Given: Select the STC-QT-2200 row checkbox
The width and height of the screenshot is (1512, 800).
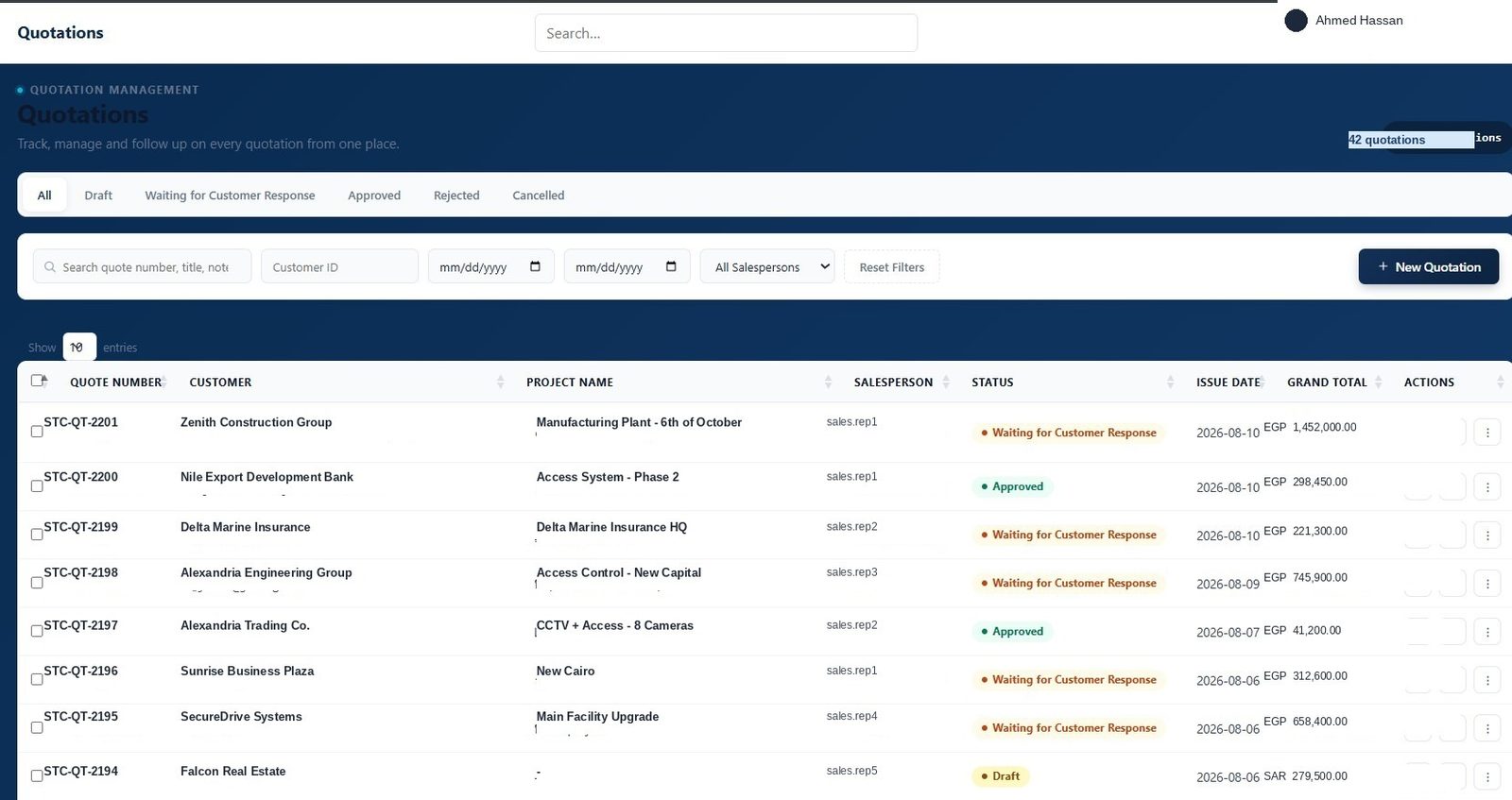Looking at the screenshot, I should [37, 485].
